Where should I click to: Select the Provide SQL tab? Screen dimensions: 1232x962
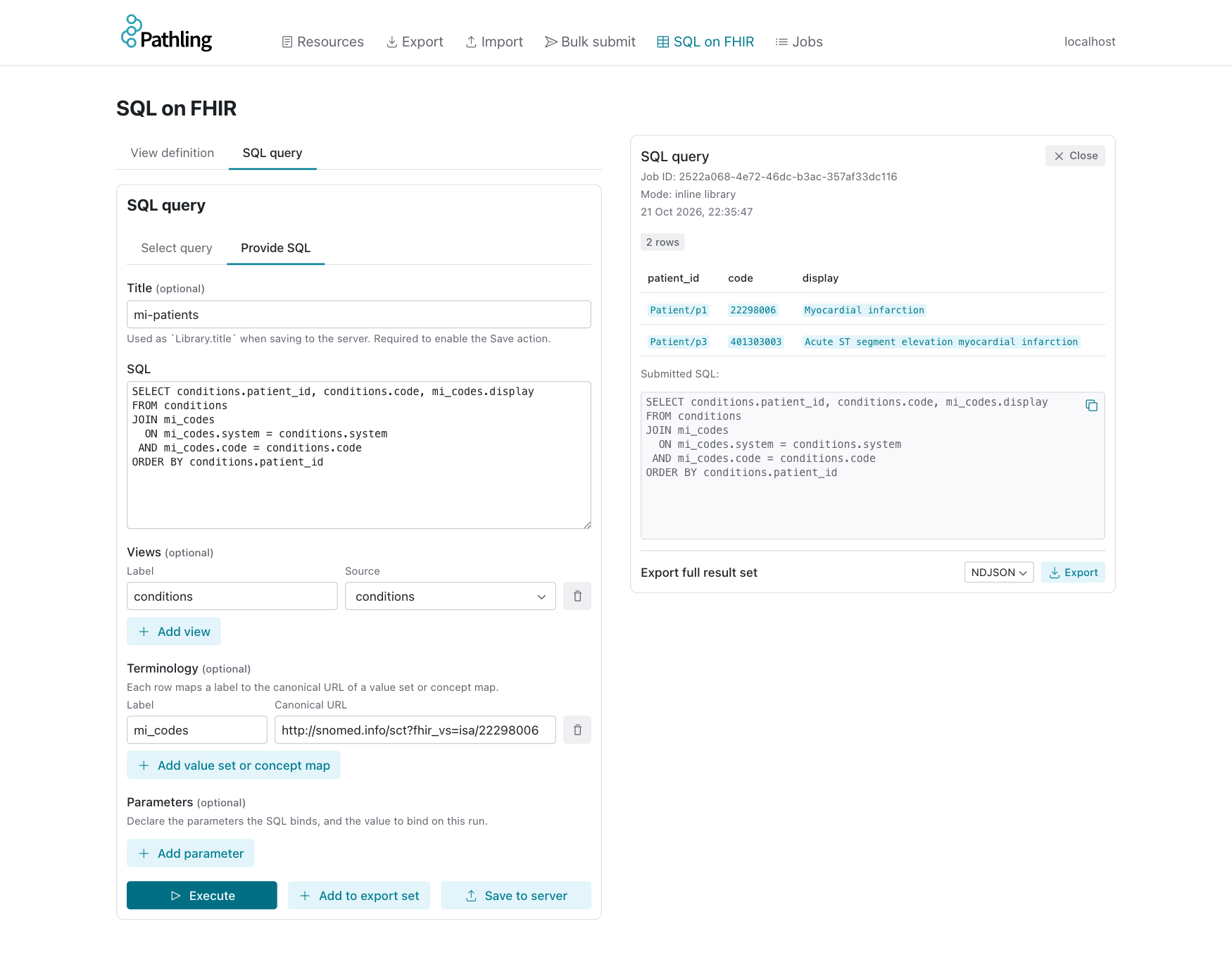(x=276, y=248)
